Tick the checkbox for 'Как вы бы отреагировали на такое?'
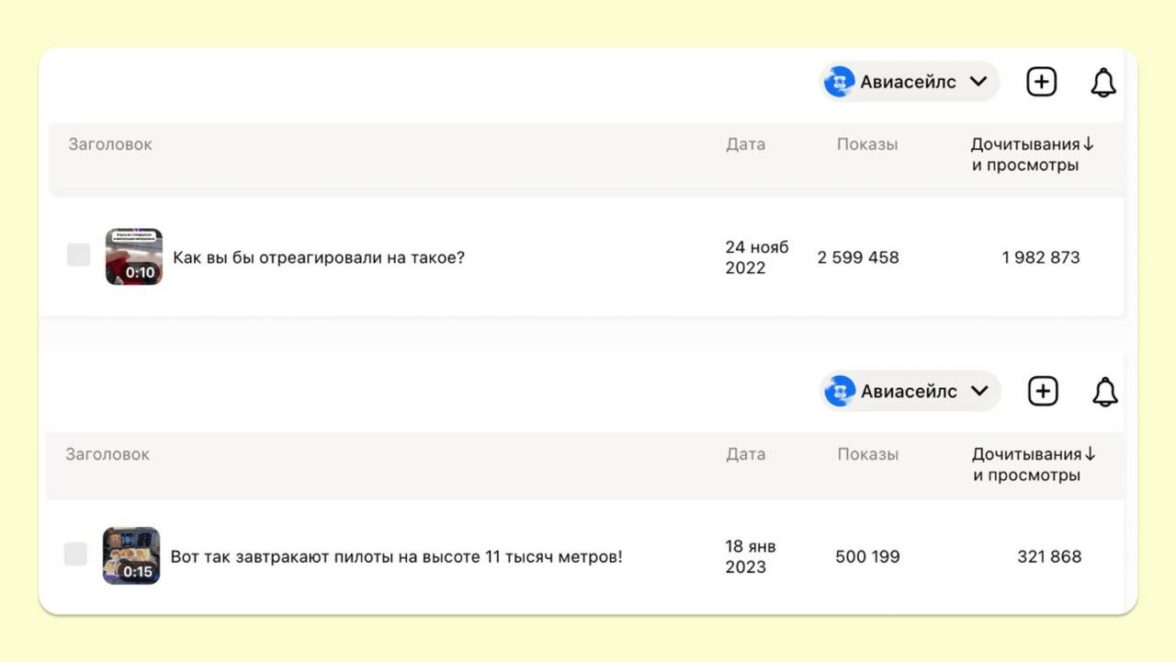 [x=78, y=256]
